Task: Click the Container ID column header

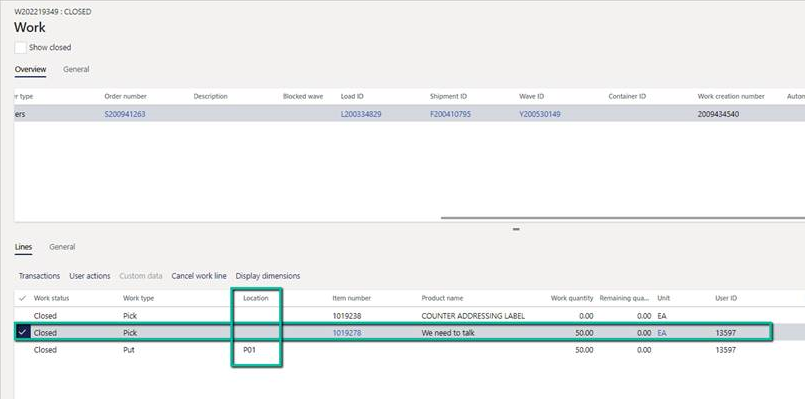Action: [x=627, y=96]
